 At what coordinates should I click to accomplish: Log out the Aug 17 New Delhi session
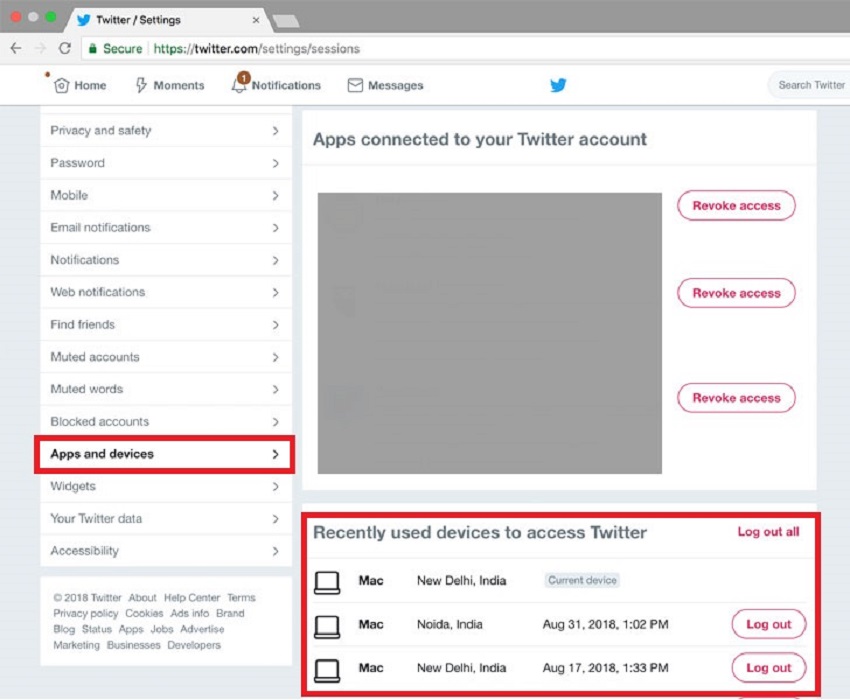tap(768, 668)
